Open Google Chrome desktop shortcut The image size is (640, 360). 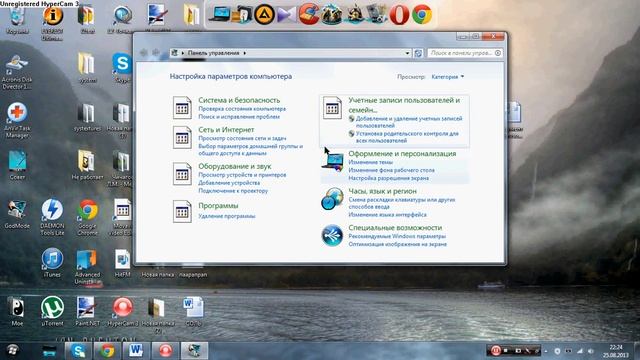[87, 210]
